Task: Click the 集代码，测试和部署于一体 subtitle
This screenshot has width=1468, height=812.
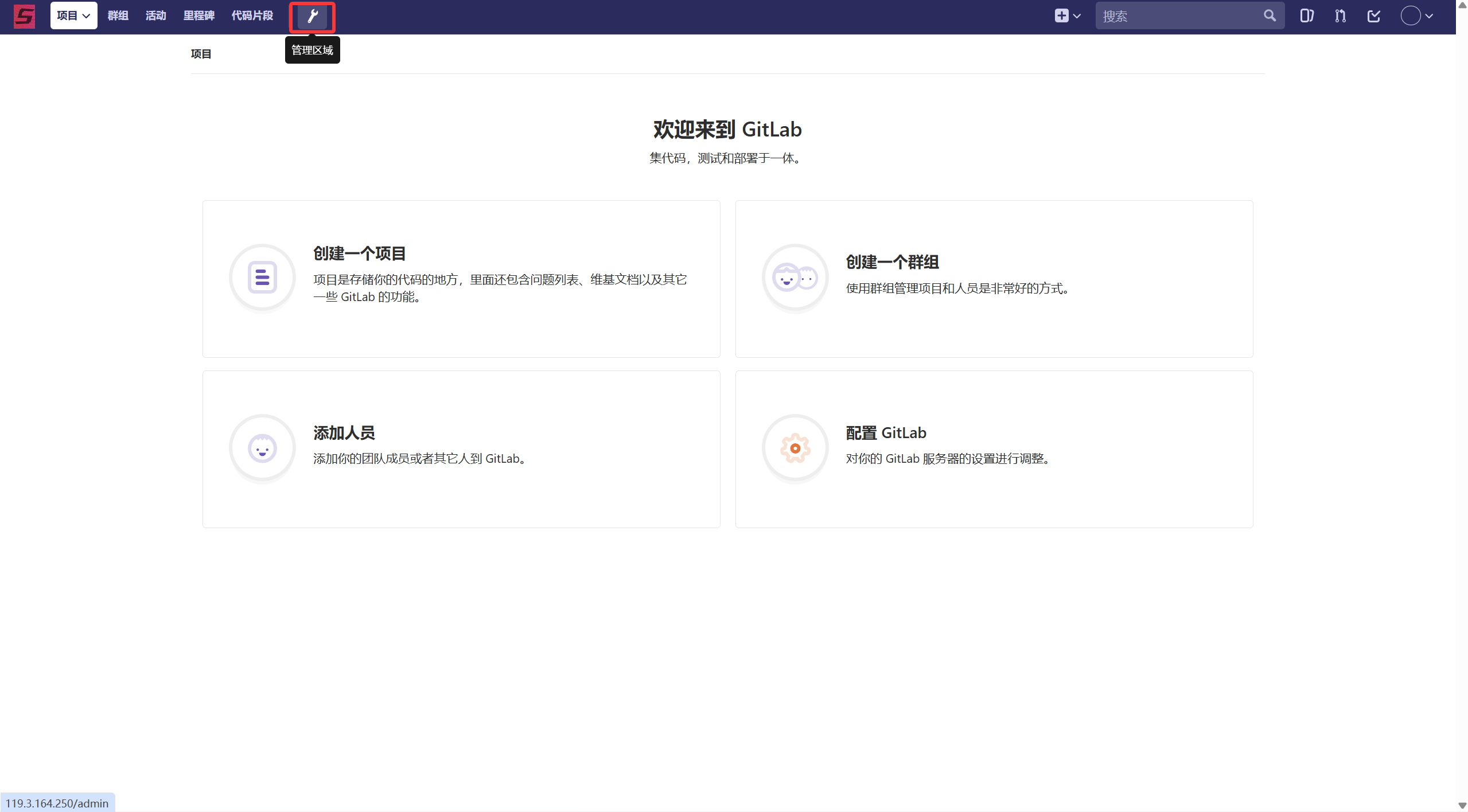Action: point(727,158)
